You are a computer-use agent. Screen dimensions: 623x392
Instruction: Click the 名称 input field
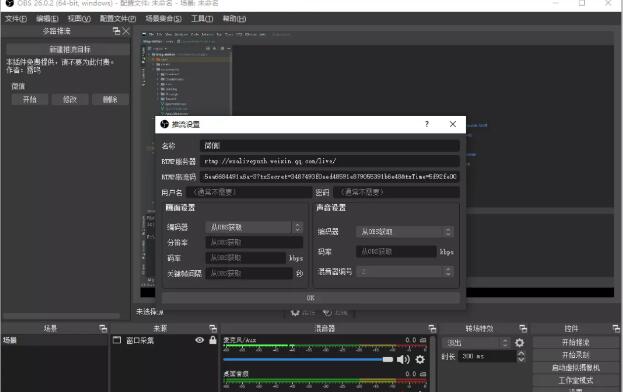[330, 146]
